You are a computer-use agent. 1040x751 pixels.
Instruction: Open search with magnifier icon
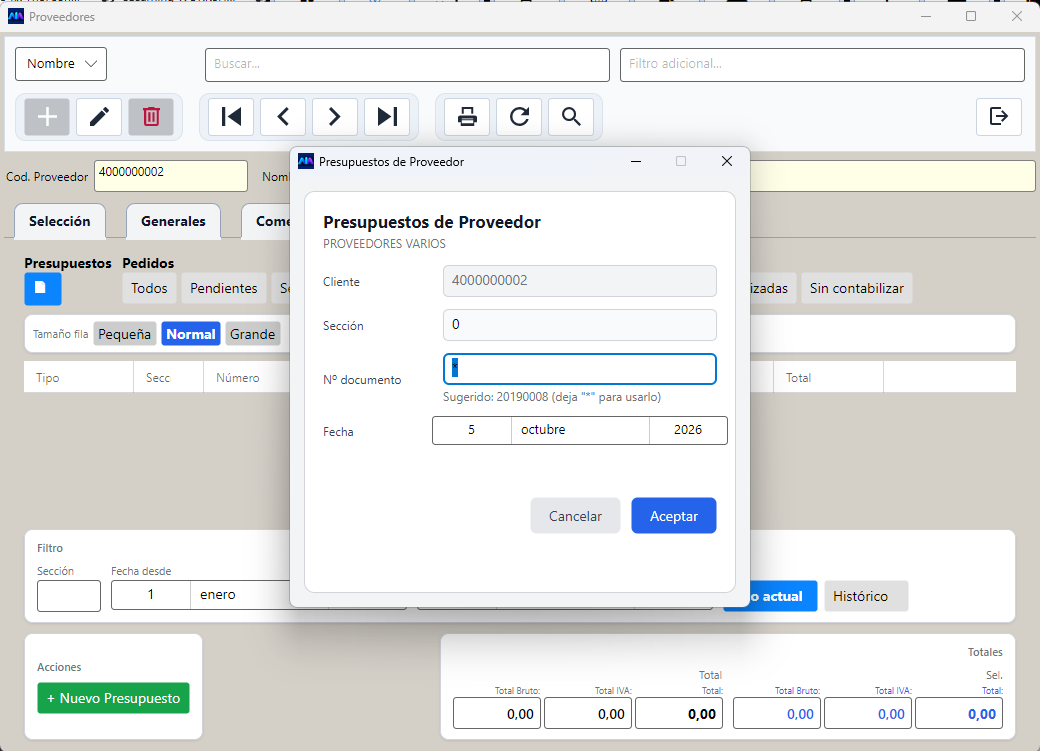click(571, 117)
